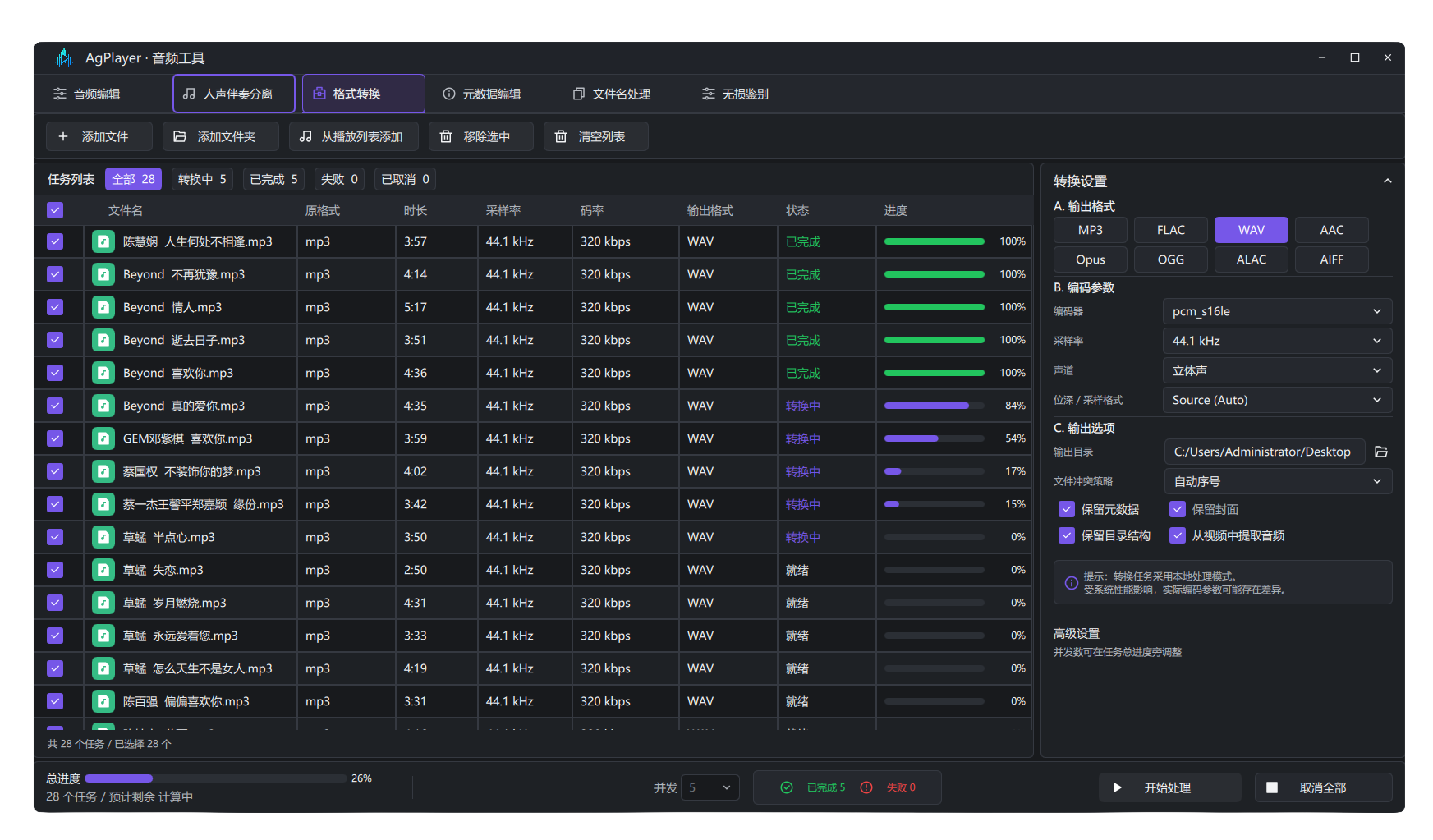Toggle the 保留目录结构 checkbox
The image size is (1433, 840).
point(1067,535)
